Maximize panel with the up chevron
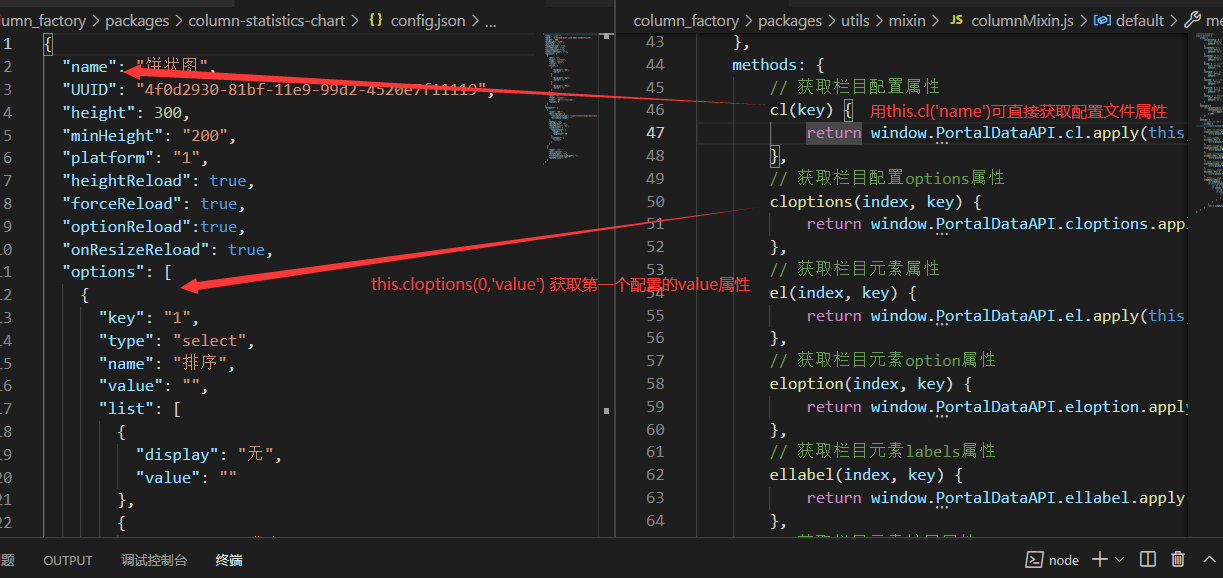The height and width of the screenshot is (578, 1223). (x=1209, y=560)
